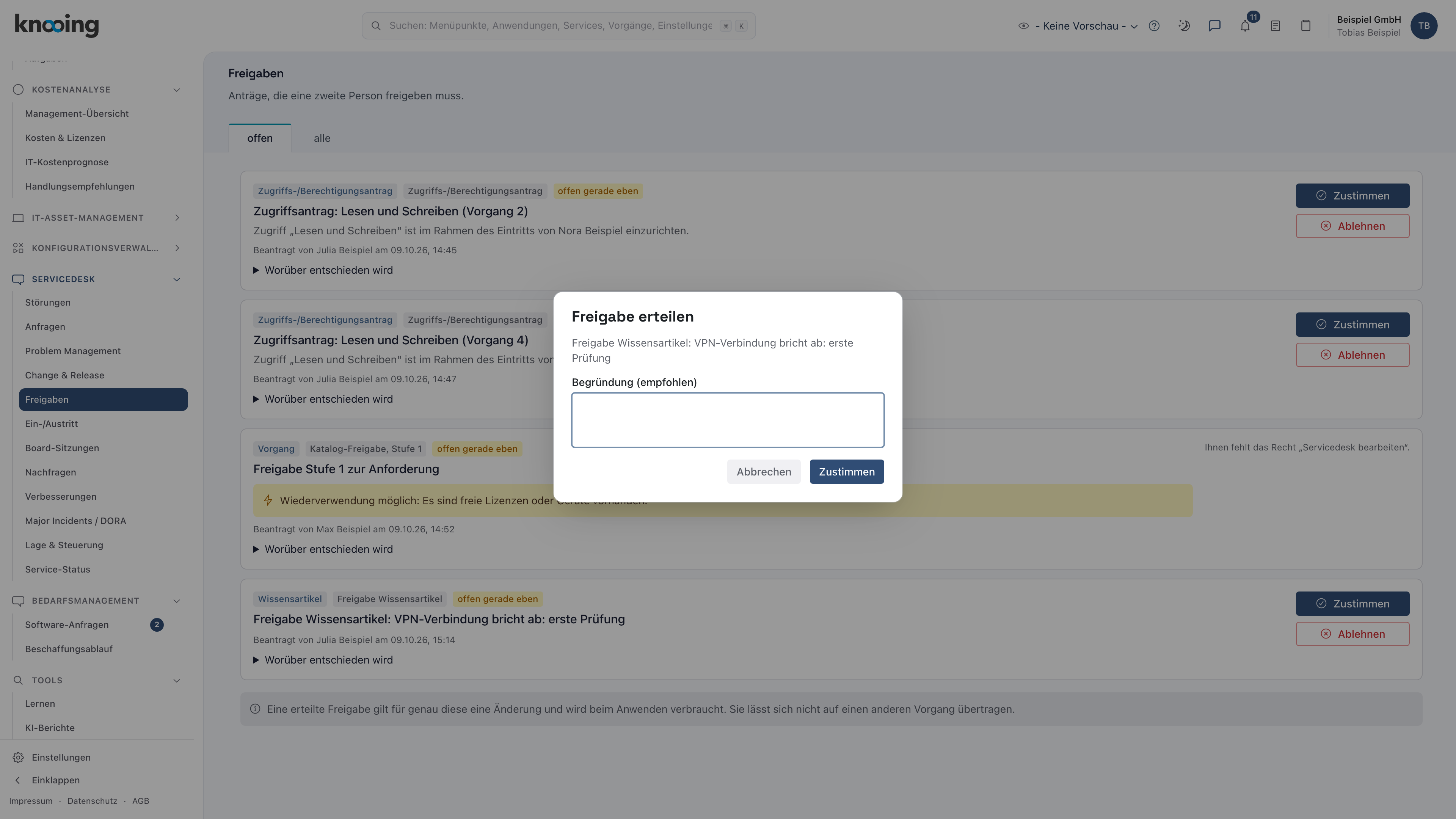This screenshot has height=819, width=1456.
Task: Open the chat messages icon
Action: [x=1214, y=25]
